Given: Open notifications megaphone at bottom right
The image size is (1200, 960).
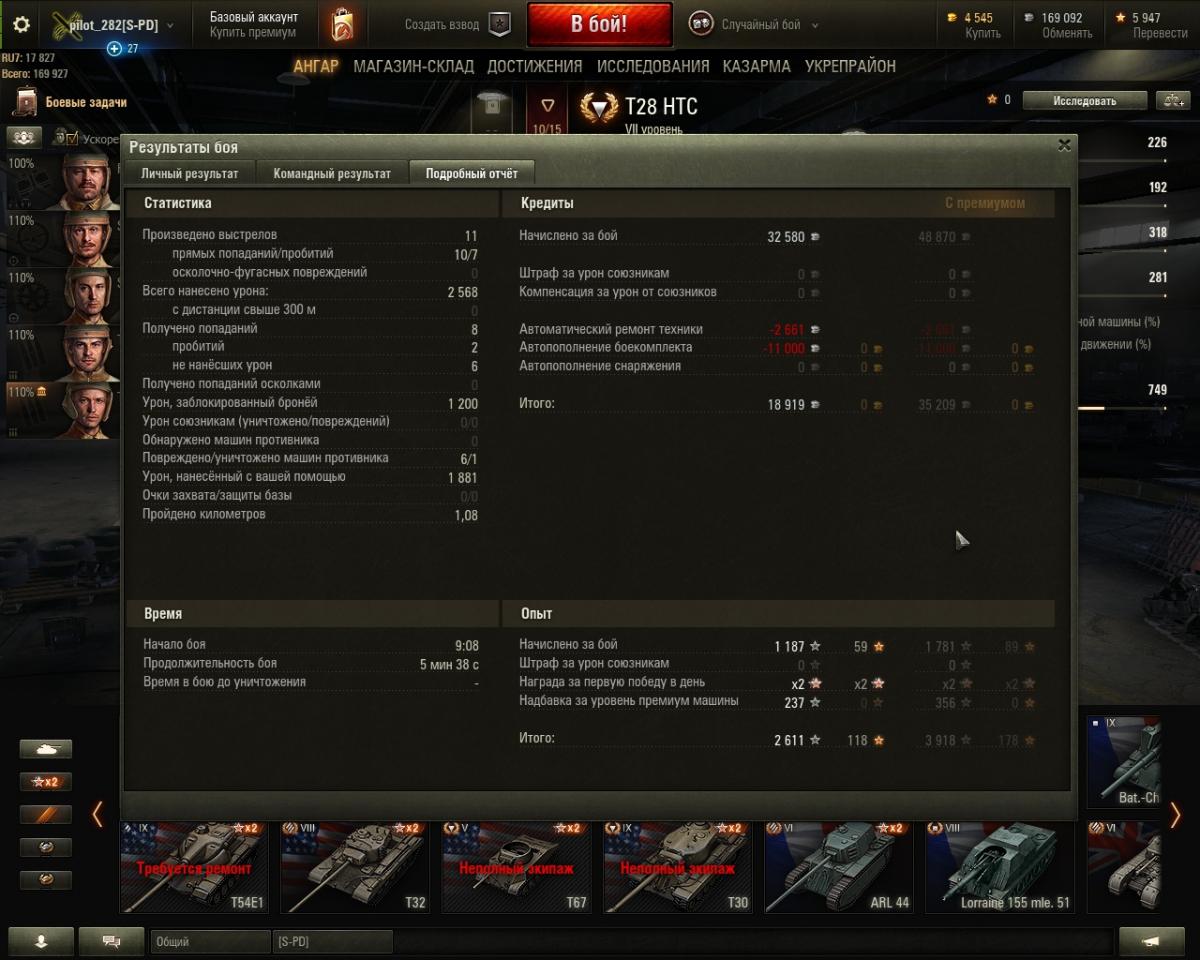Looking at the screenshot, I should point(1151,941).
